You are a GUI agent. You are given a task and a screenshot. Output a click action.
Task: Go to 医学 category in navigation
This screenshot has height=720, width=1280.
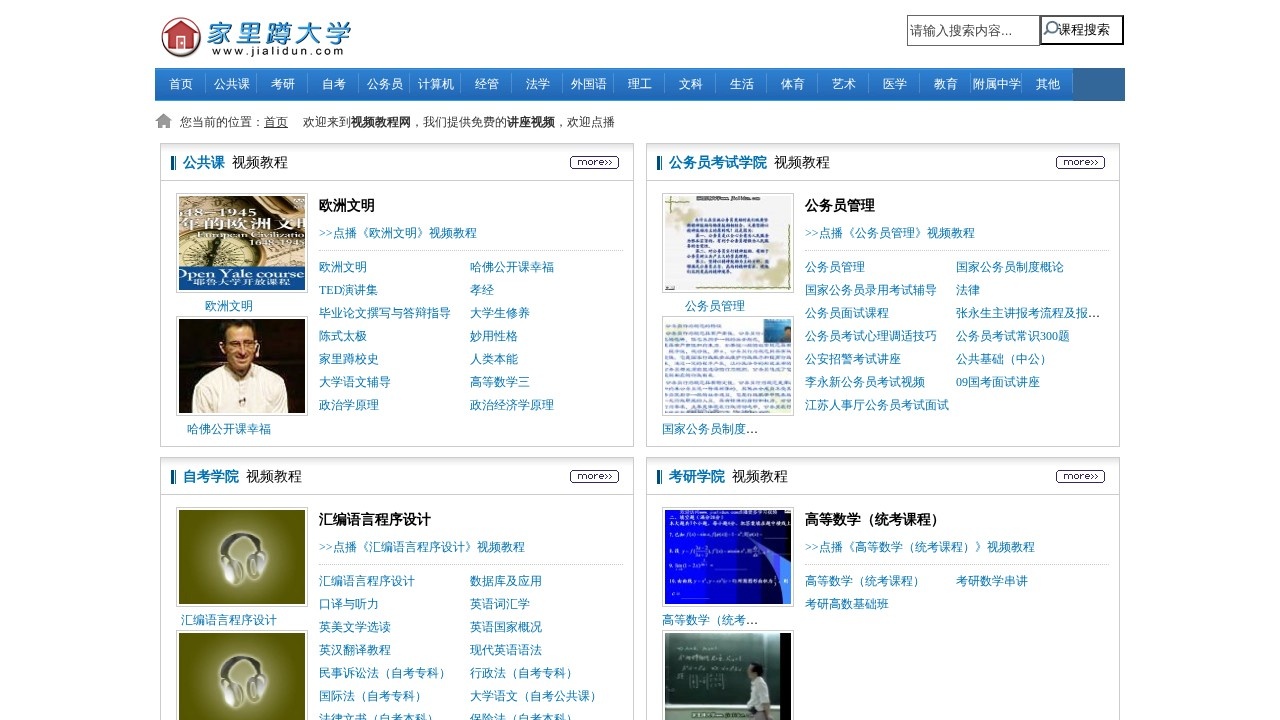click(x=895, y=84)
